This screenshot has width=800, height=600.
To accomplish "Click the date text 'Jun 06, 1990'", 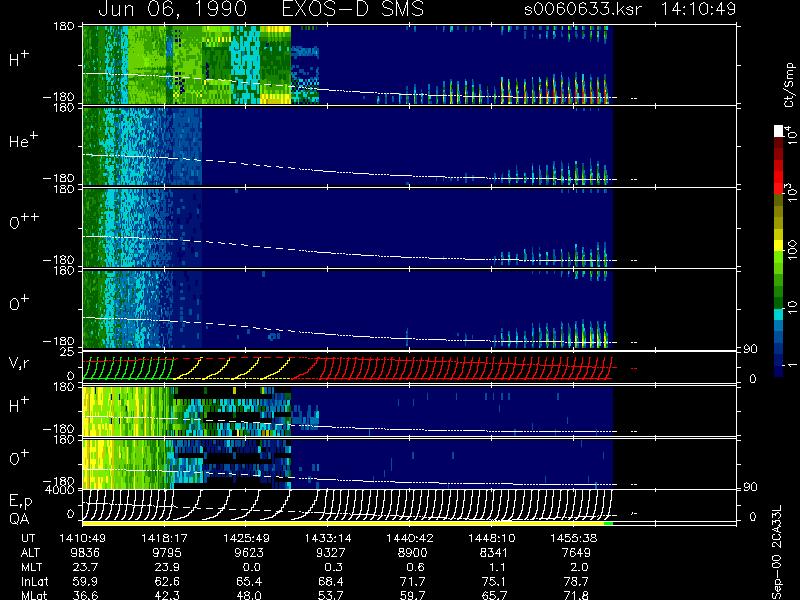I will click(x=172, y=9).
